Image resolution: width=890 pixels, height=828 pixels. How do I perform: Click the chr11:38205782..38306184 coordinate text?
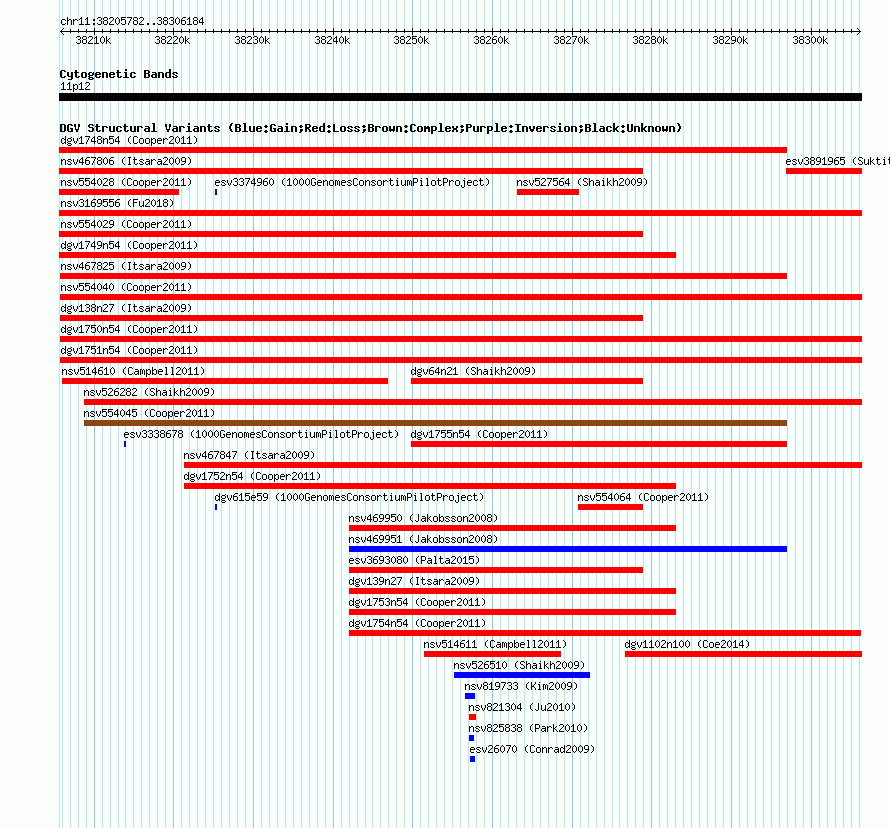pyautogui.click(x=132, y=22)
